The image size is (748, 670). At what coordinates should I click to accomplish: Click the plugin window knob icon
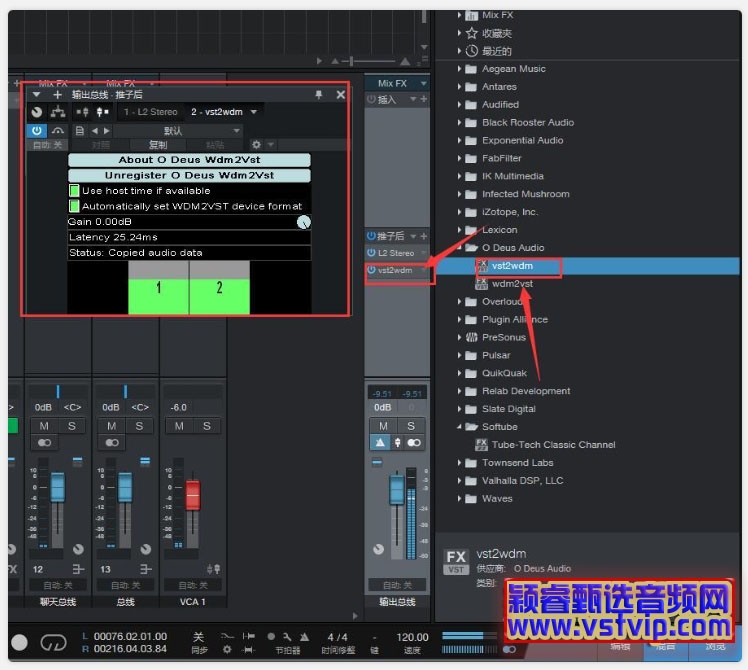point(37,112)
